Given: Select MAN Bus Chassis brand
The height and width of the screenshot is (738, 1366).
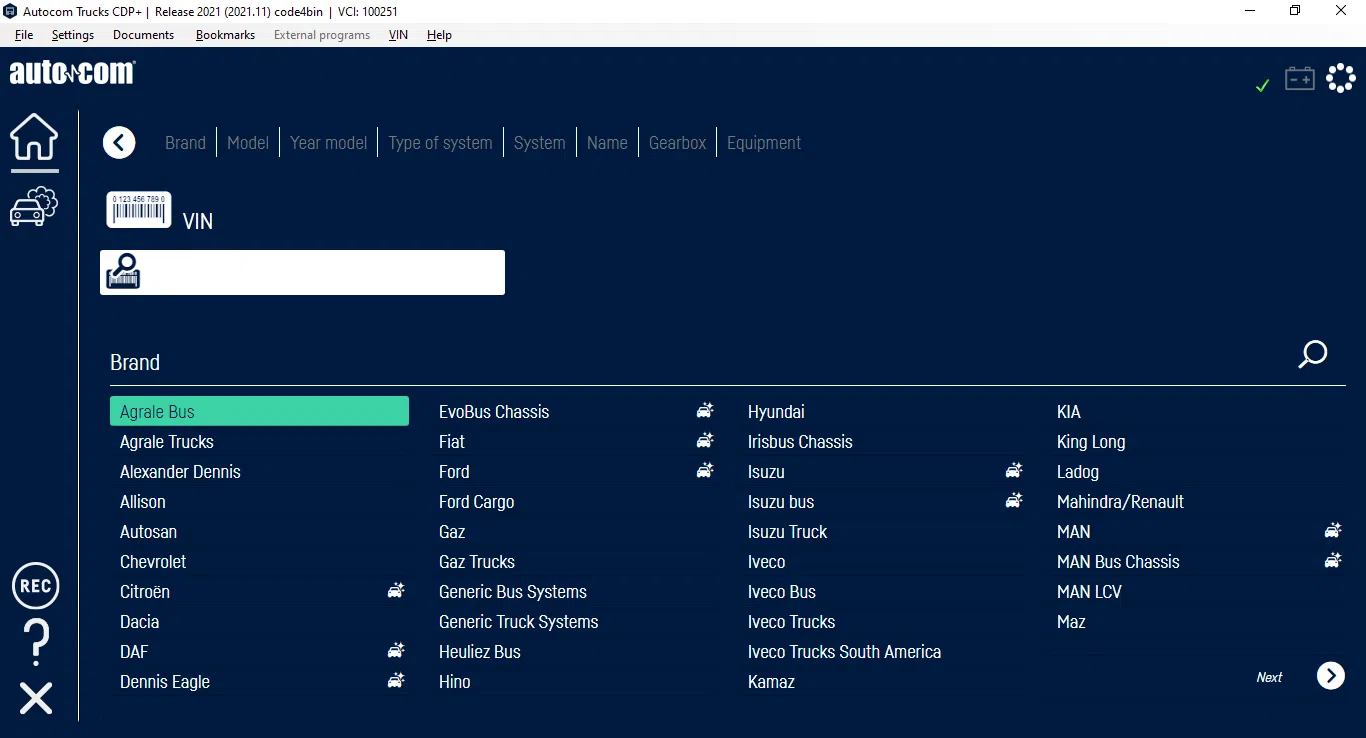Looking at the screenshot, I should pyautogui.click(x=1118, y=562).
